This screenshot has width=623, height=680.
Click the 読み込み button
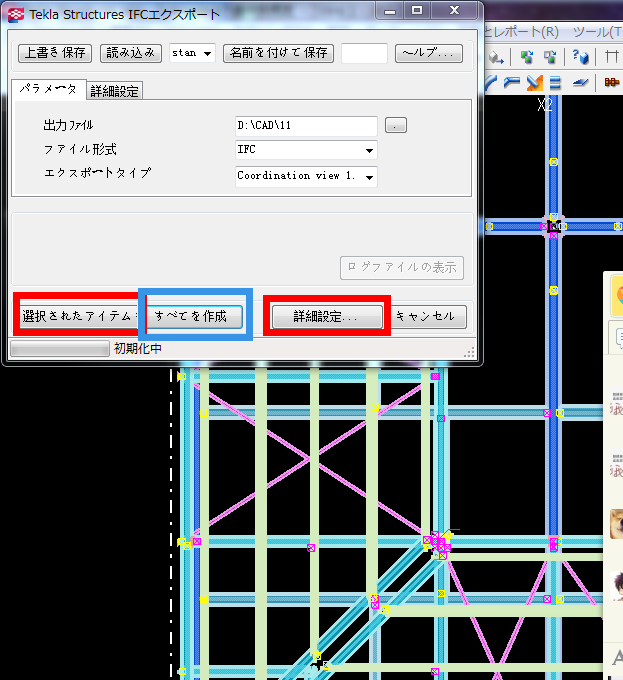pos(131,53)
